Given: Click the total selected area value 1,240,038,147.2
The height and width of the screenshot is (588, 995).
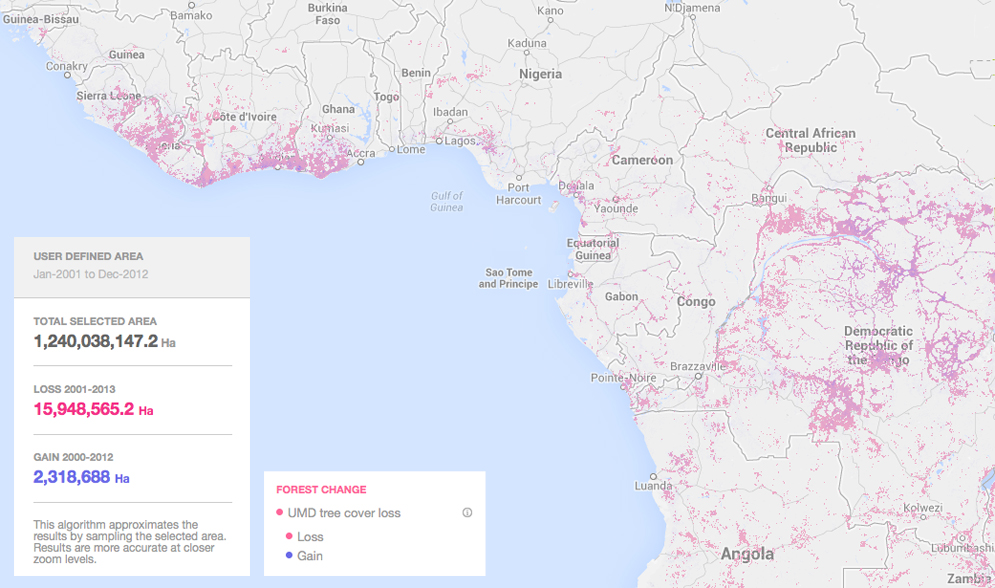Looking at the screenshot, I should tap(96, 341).
